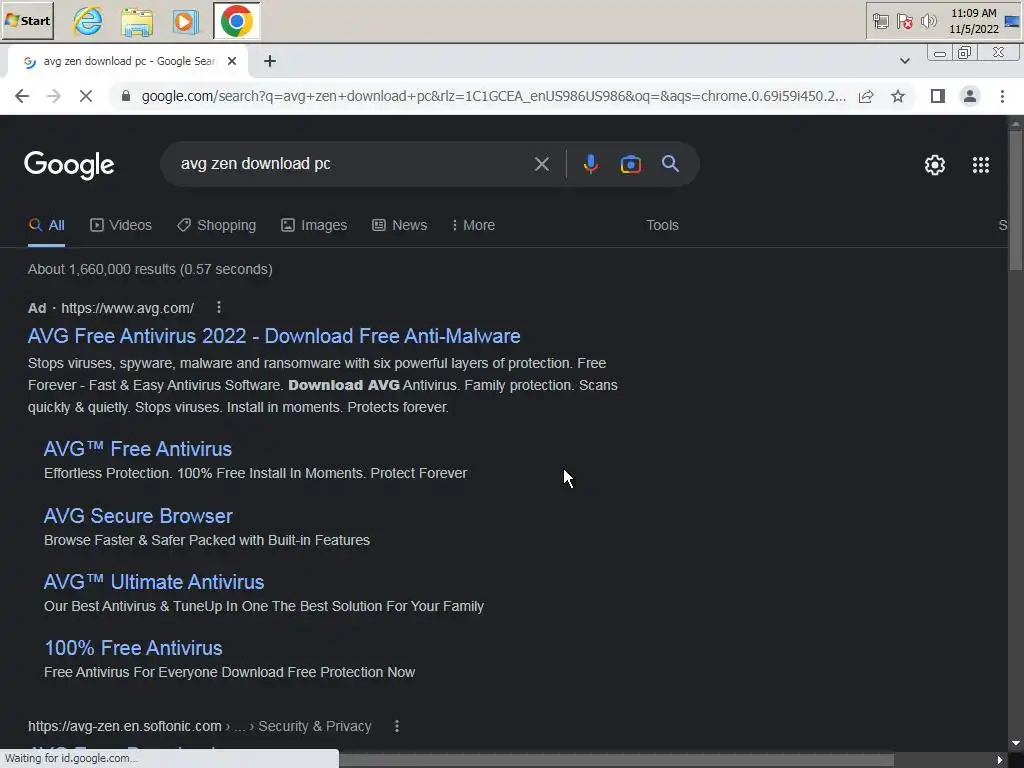Image resolution: width=1024 pixels, height=768 pixels.
Task: Clear the search query with X
Action: pyautogui.click(x=541, y=164)
